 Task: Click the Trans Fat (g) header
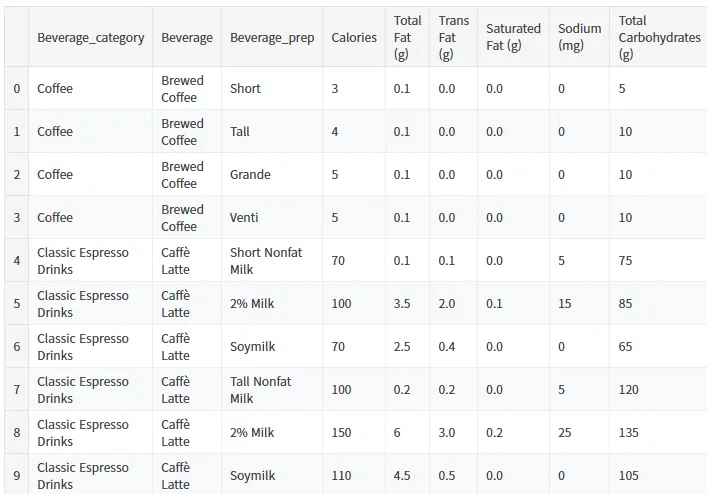click(454, 37)
